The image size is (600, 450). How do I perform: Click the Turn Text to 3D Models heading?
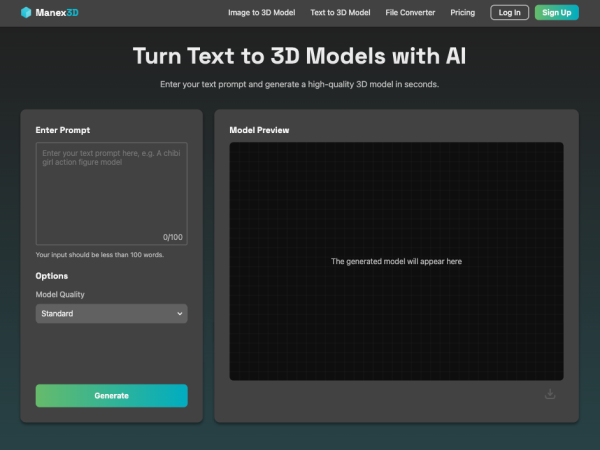[x=300, y=56]
